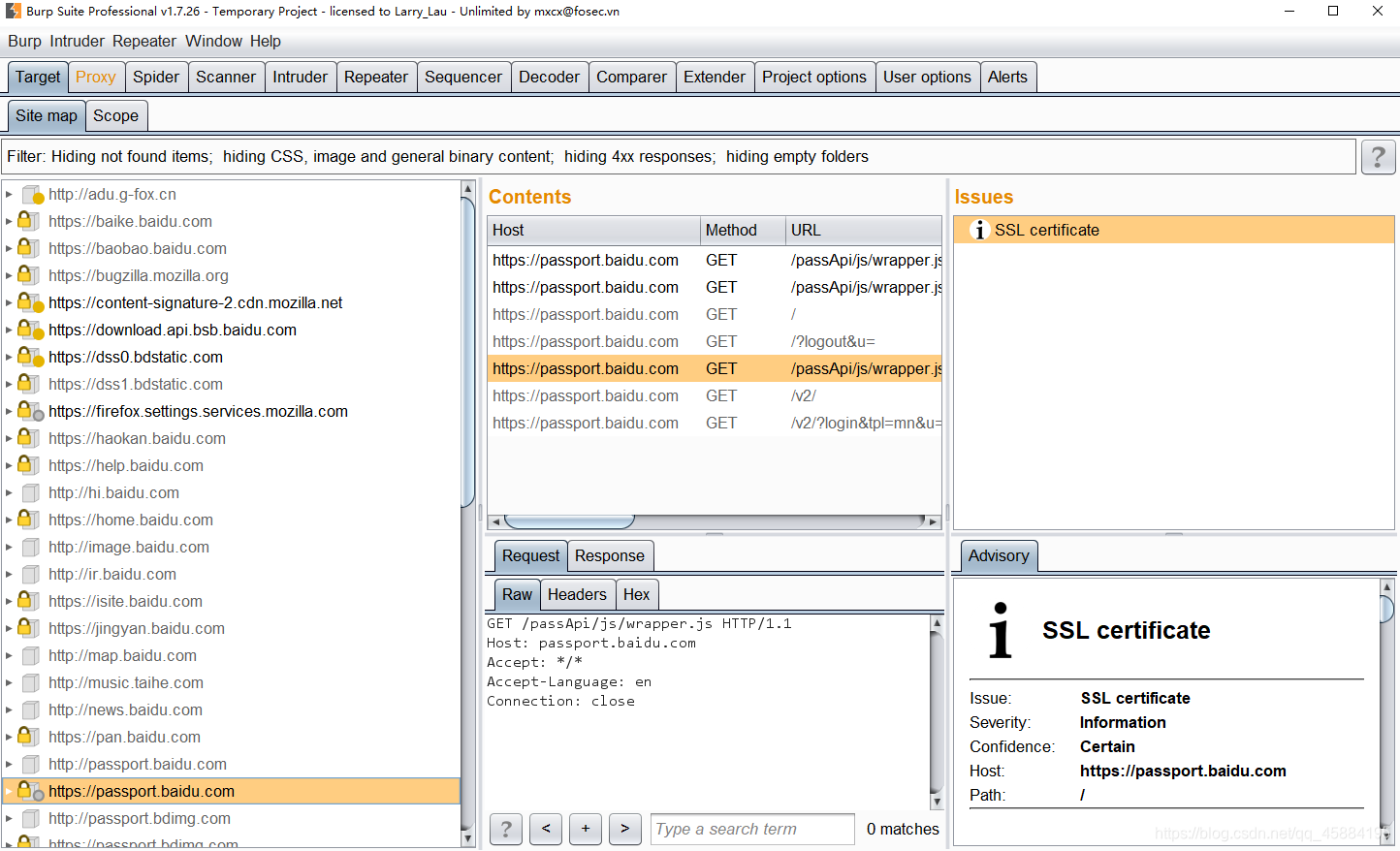
Task: Show the Response tab
Action: [610, 555]
